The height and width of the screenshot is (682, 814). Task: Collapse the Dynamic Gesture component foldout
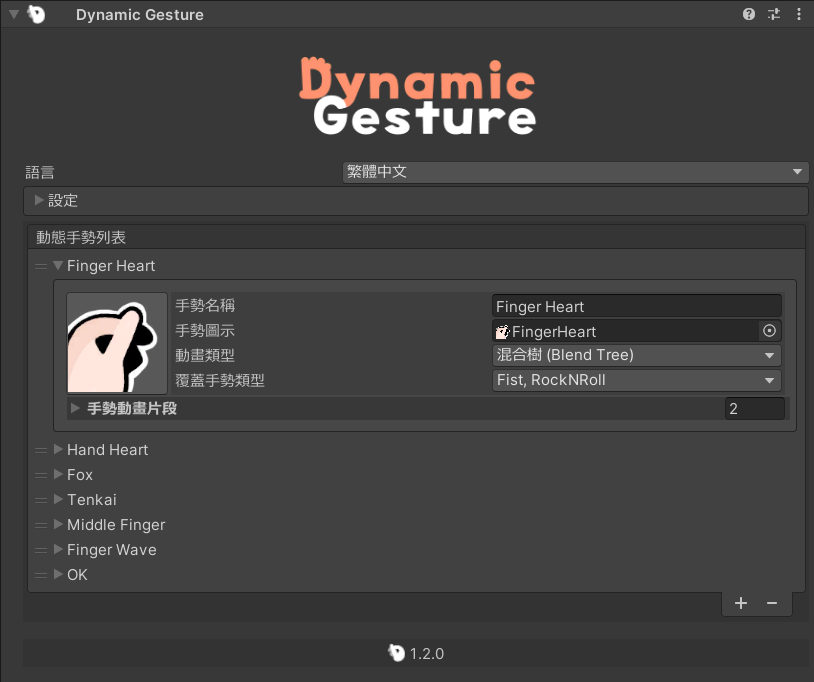(x=13, y=14)
